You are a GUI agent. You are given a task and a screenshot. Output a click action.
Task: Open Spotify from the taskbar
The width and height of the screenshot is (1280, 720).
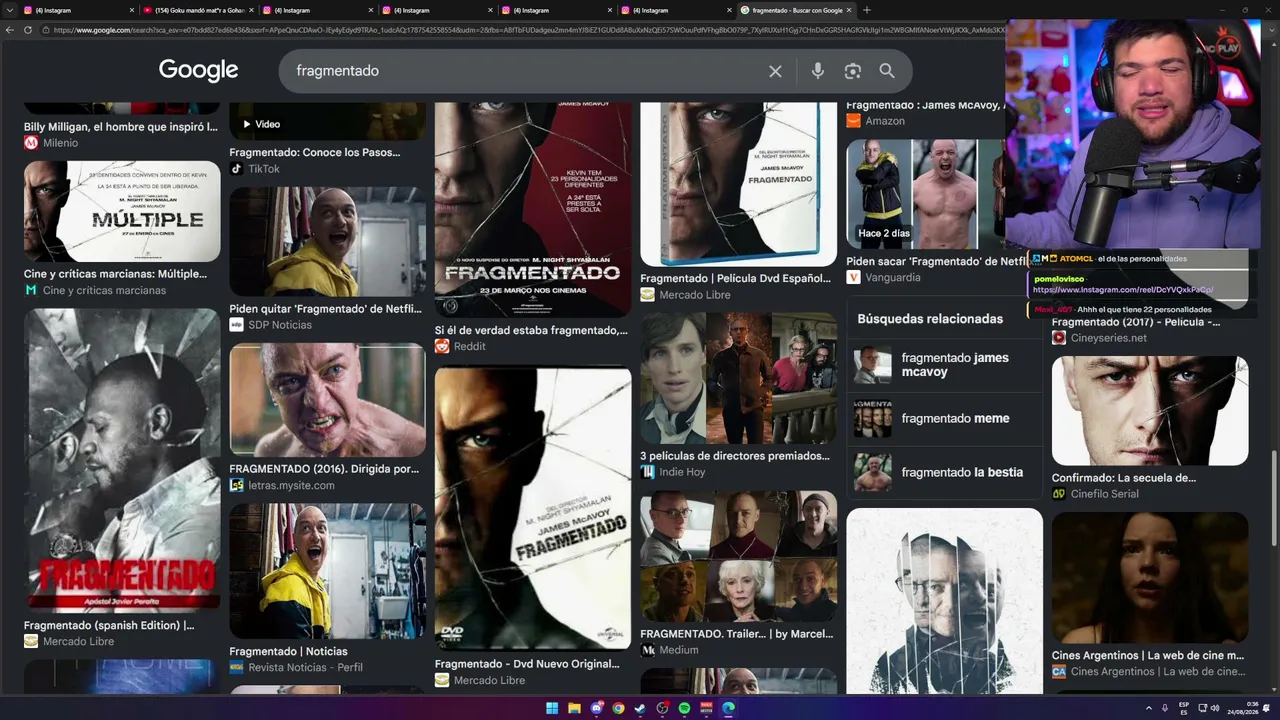pyautogui.click(x=684, y=708)
